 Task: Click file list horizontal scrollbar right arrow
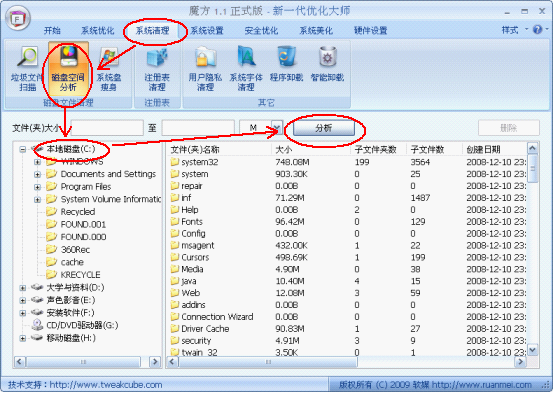520,362
